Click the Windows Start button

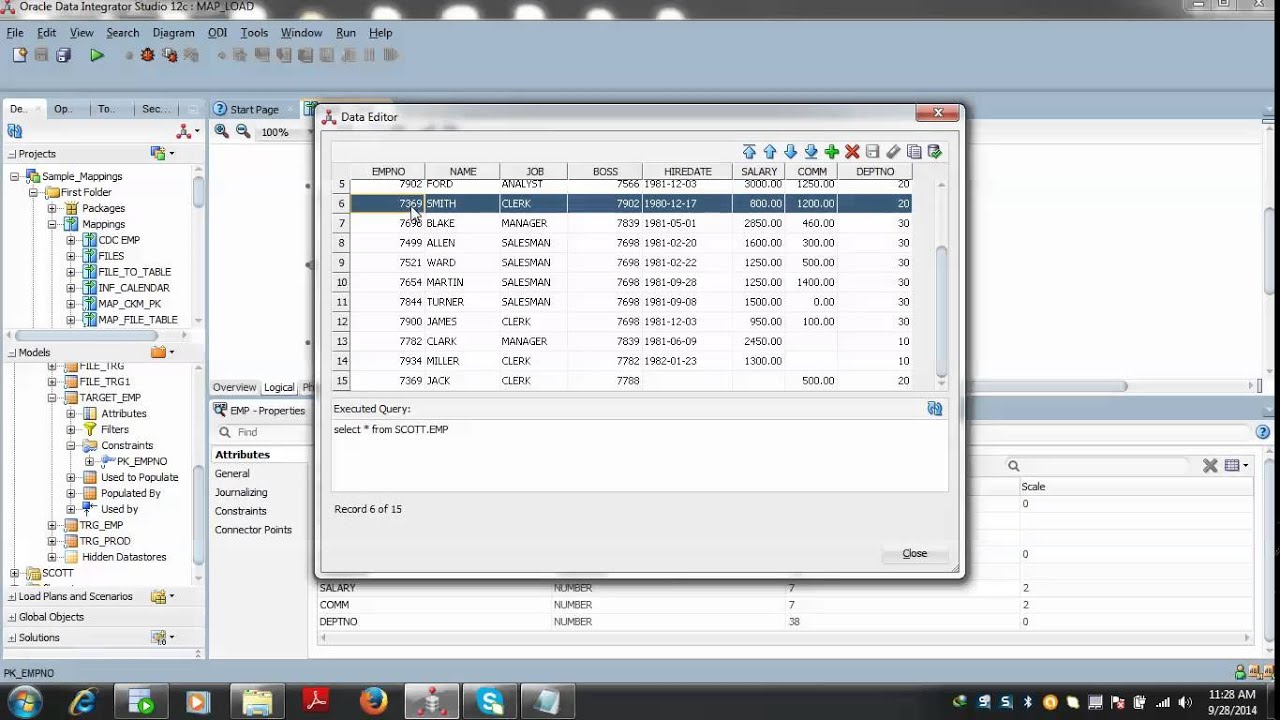[23, 702]
